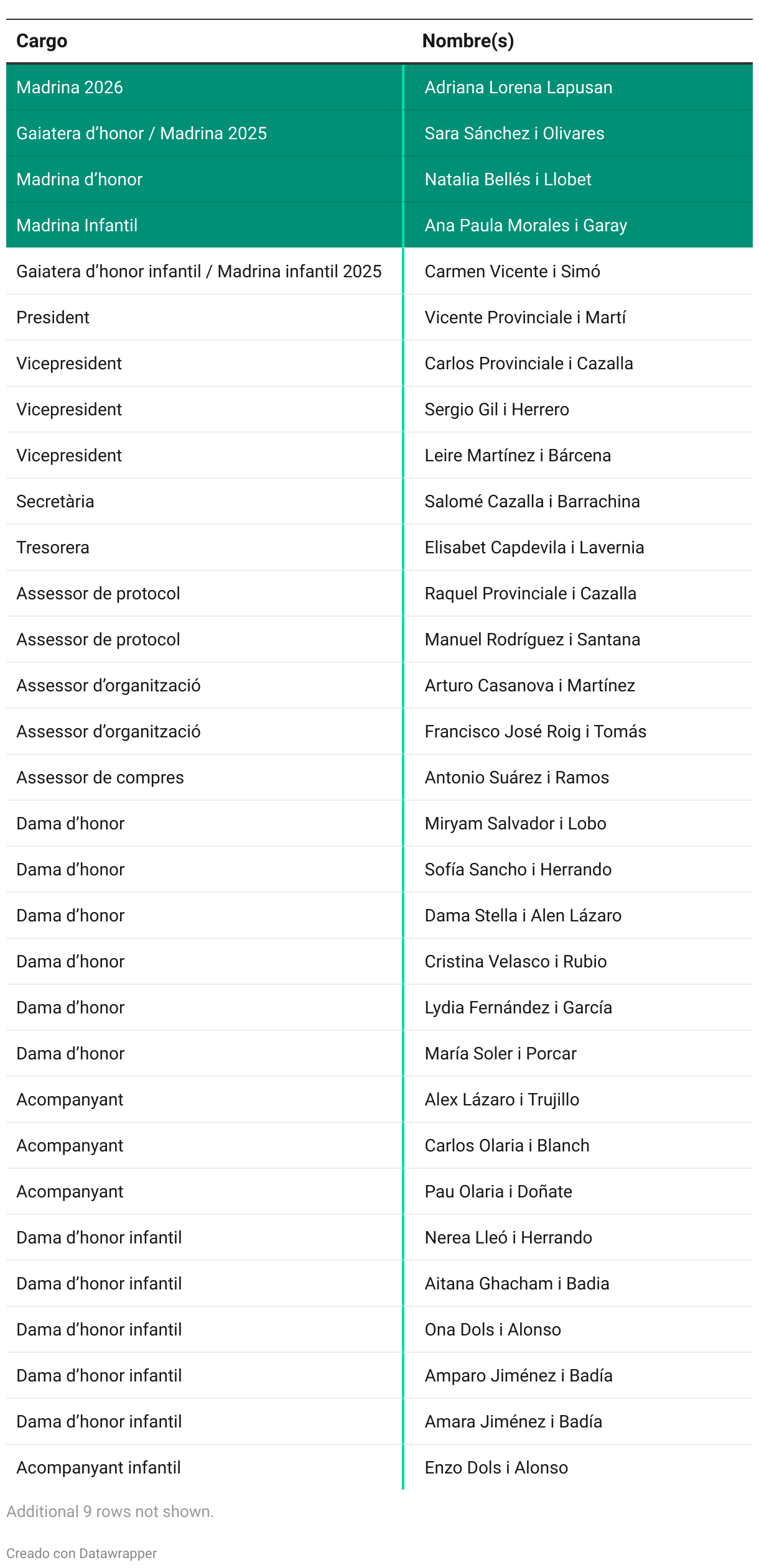Click the Tresorera row label

[x=53, y=548]
